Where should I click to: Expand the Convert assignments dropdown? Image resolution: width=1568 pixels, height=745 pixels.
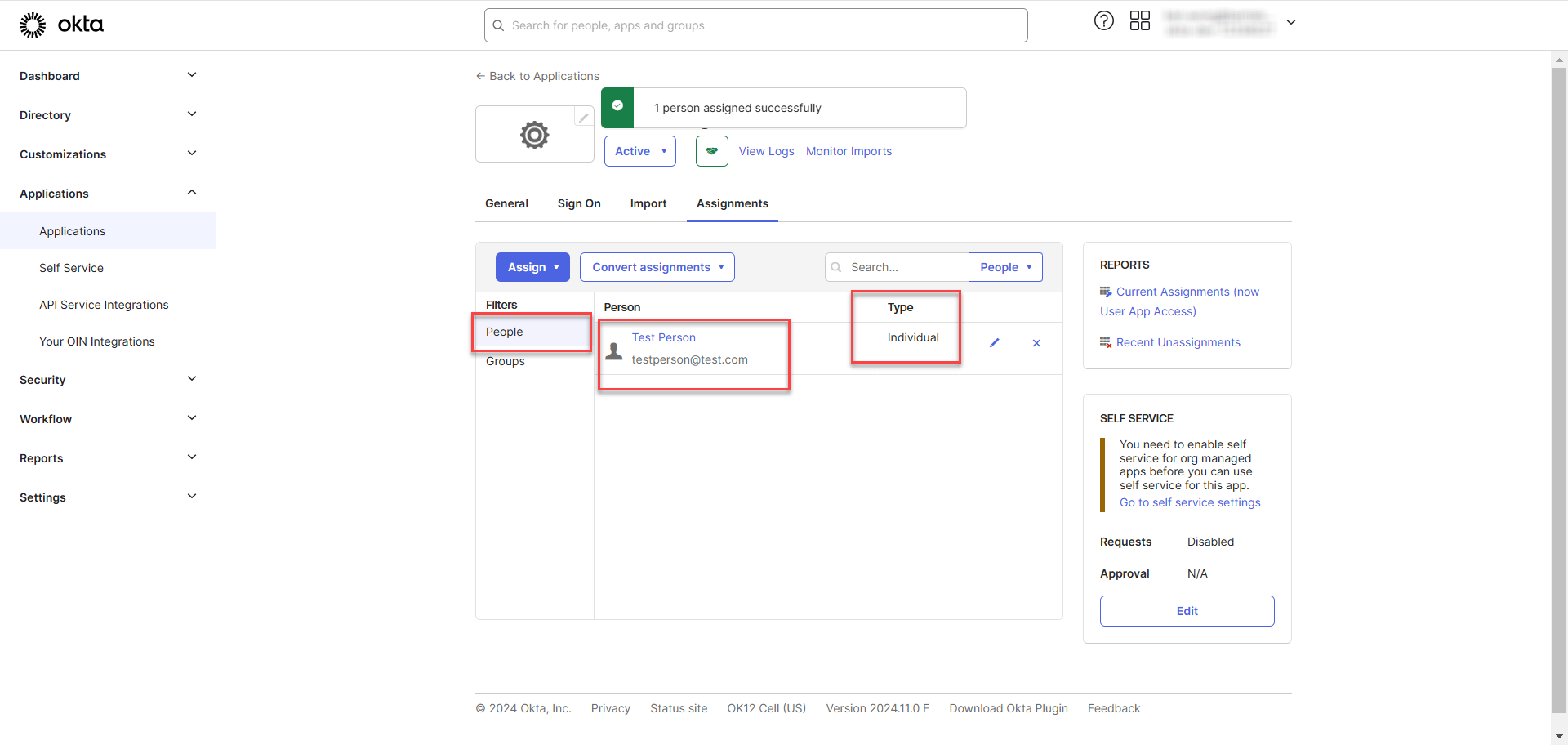pos(657,267)
